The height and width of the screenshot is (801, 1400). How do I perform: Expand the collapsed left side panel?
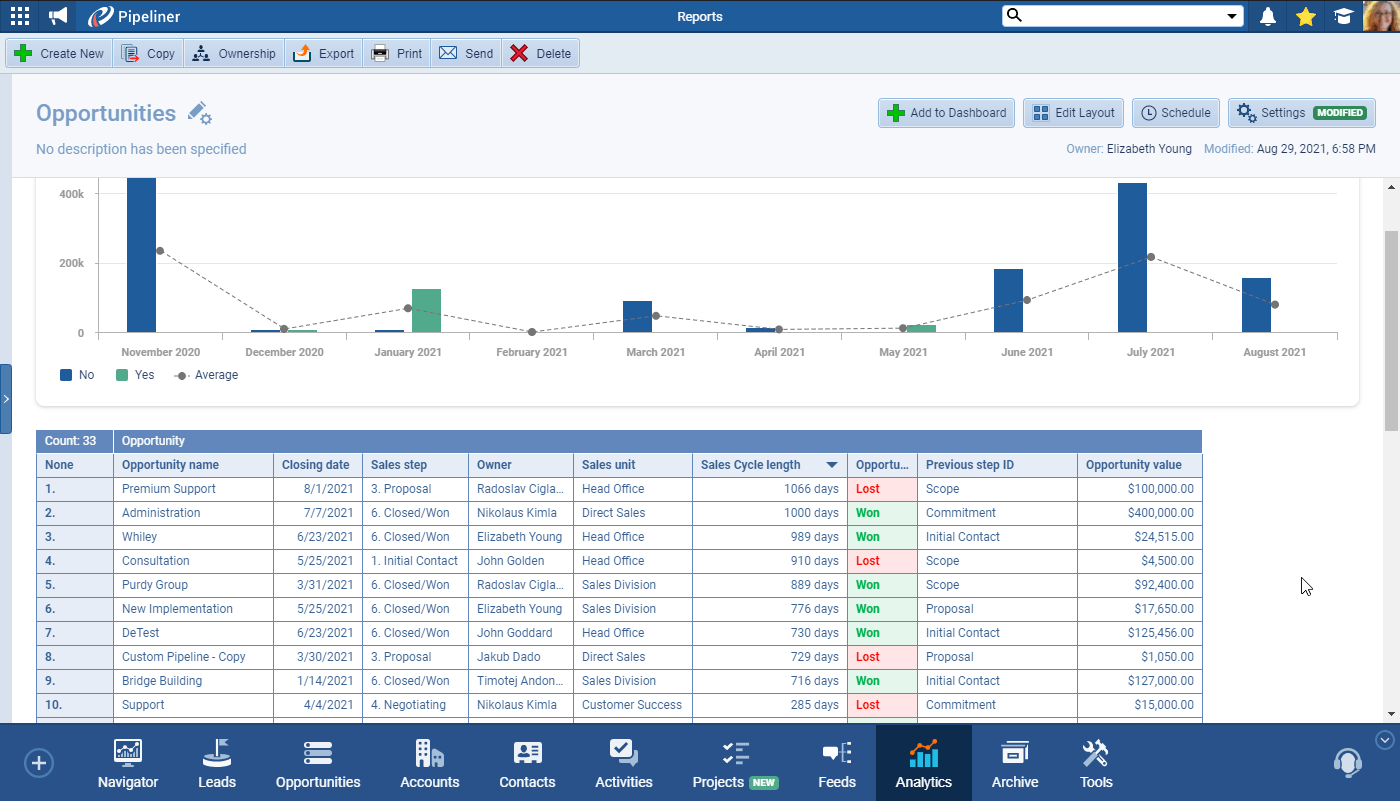(x=7, y=398)
